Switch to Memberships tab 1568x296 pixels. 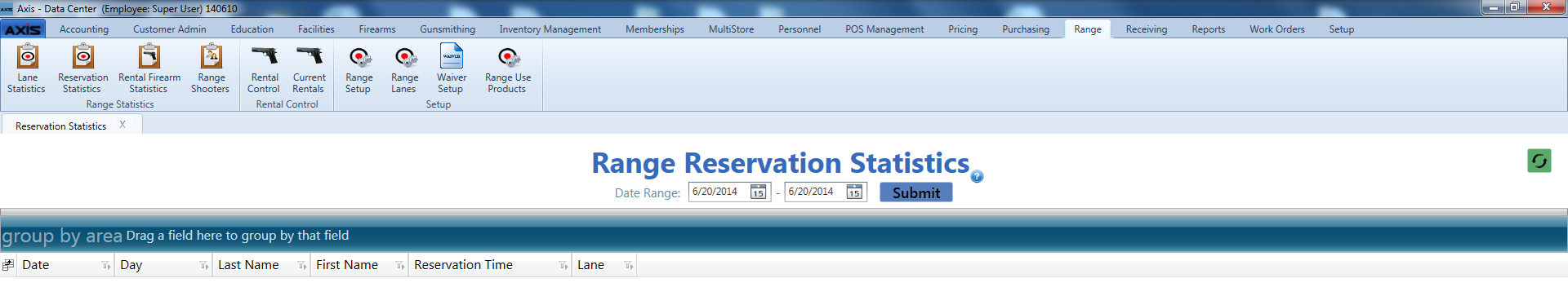pos(655,29)
